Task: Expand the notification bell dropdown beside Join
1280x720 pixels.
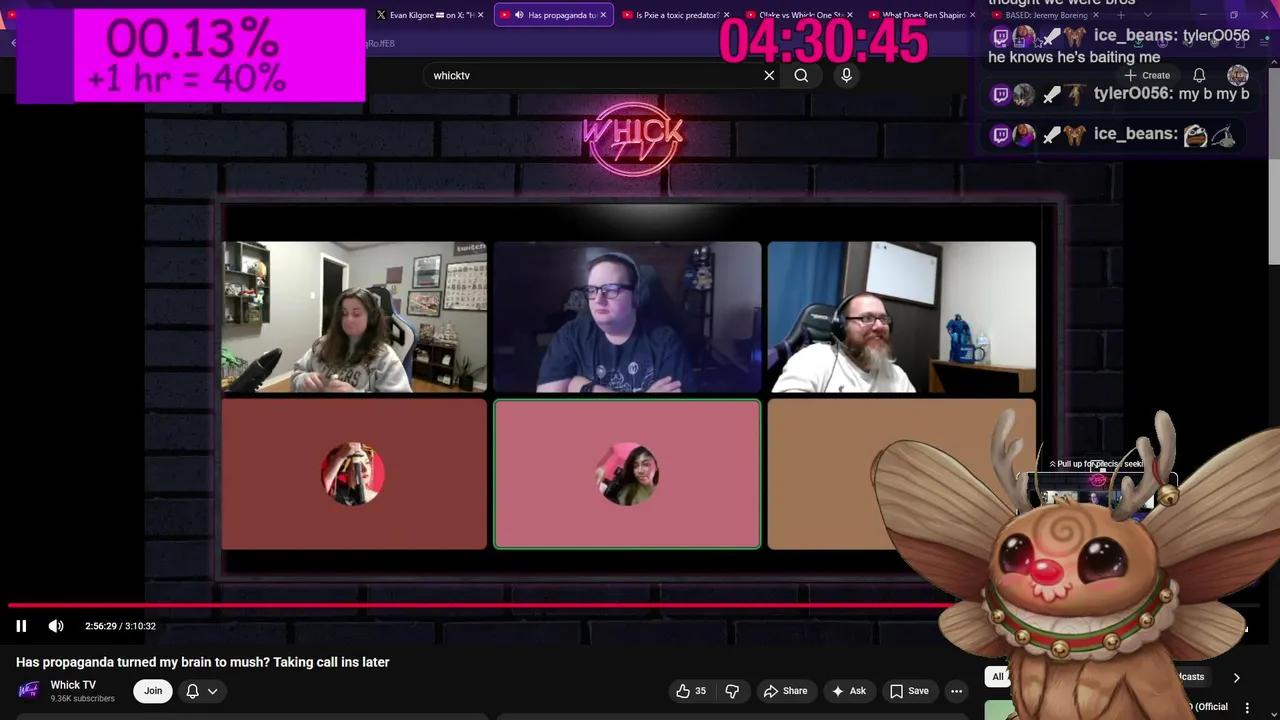Action: [x=202, y=691]
